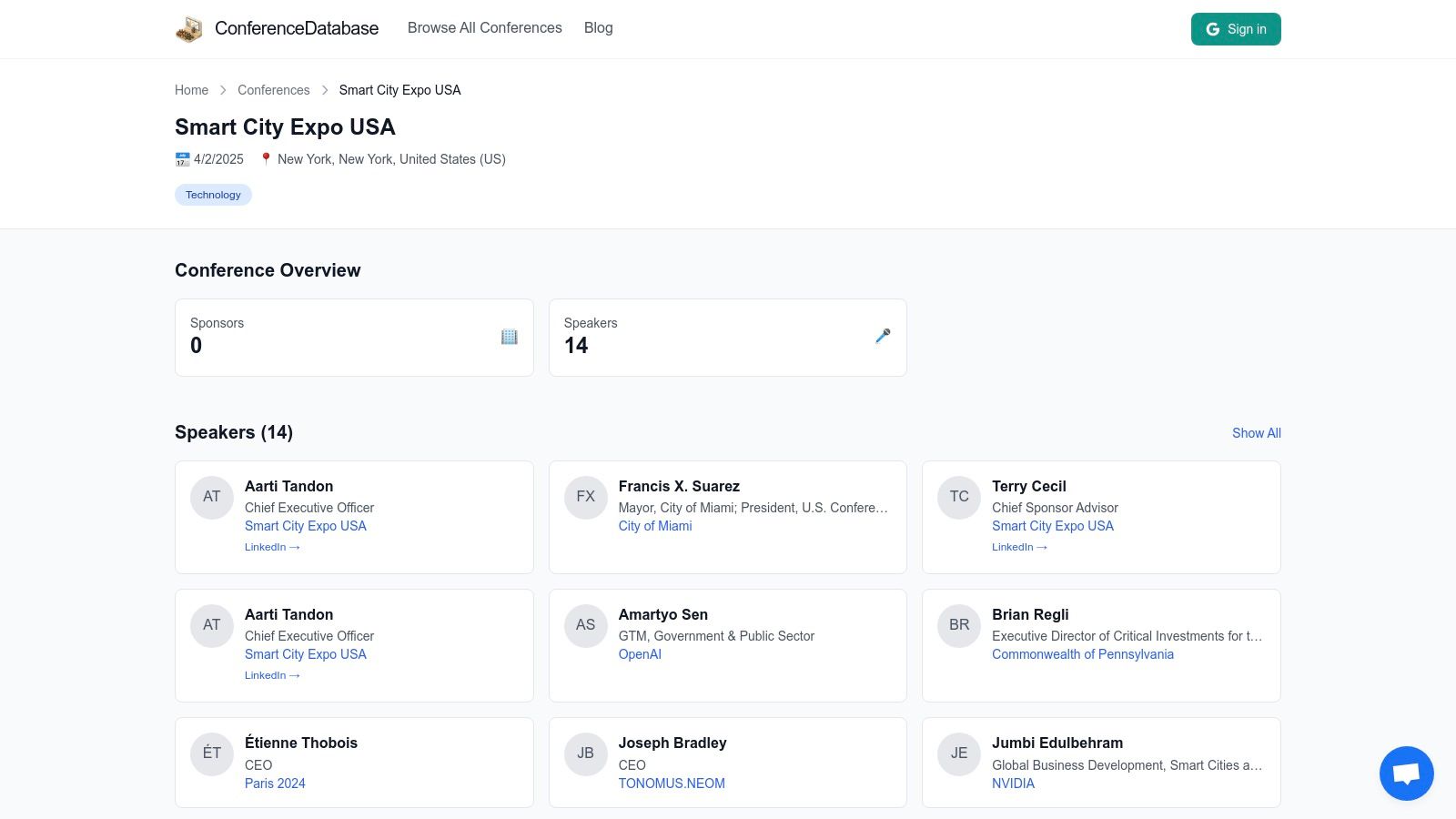This screenshot has height=819, width=1456.
Task: Visit the City of Miami link
Action: coord(655,526)
